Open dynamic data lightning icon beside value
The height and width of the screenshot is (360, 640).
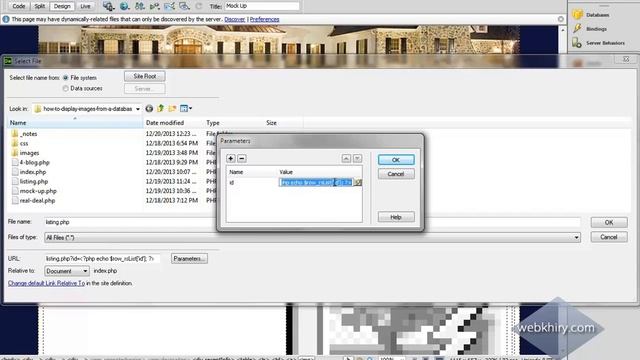coord(358,182)
